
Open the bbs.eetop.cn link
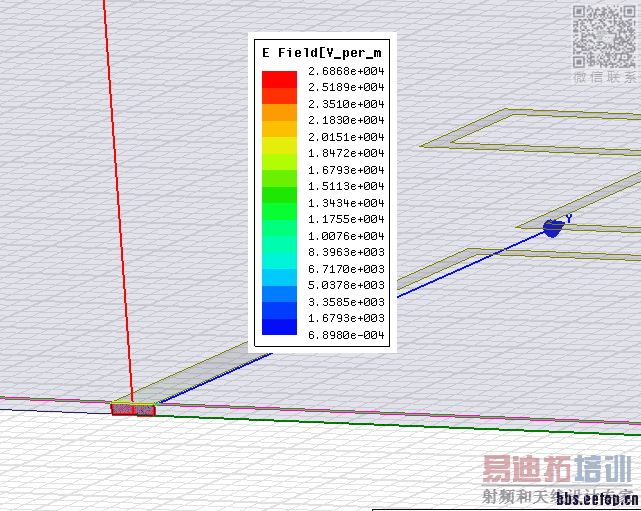(597, 499)
